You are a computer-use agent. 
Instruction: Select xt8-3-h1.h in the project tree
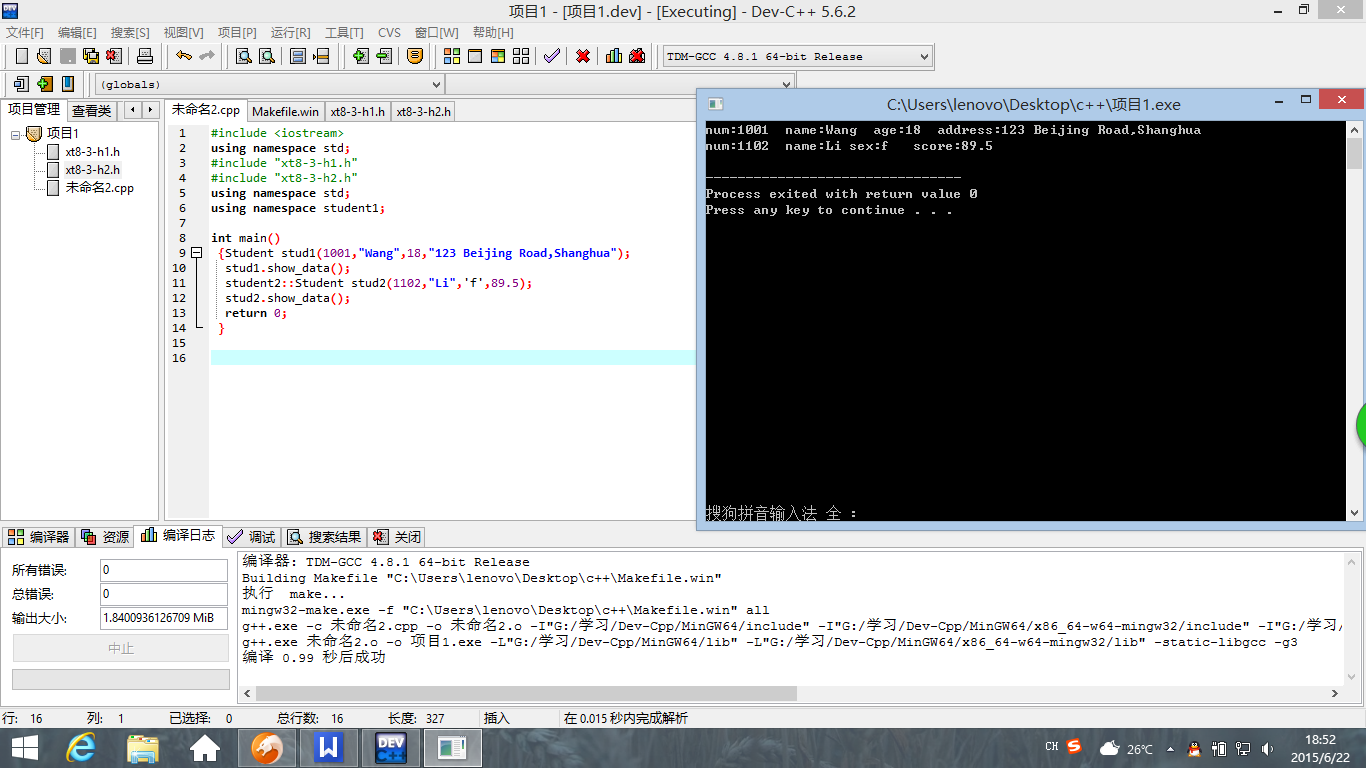92,152
